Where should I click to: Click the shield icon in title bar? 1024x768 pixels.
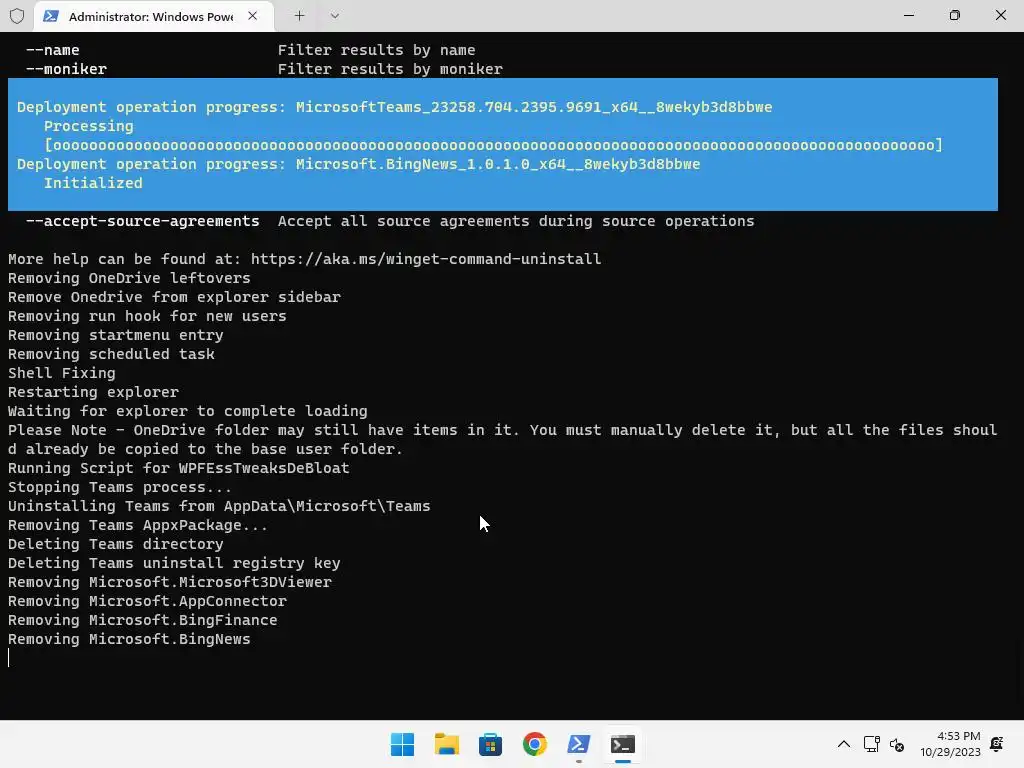(17, 16)
